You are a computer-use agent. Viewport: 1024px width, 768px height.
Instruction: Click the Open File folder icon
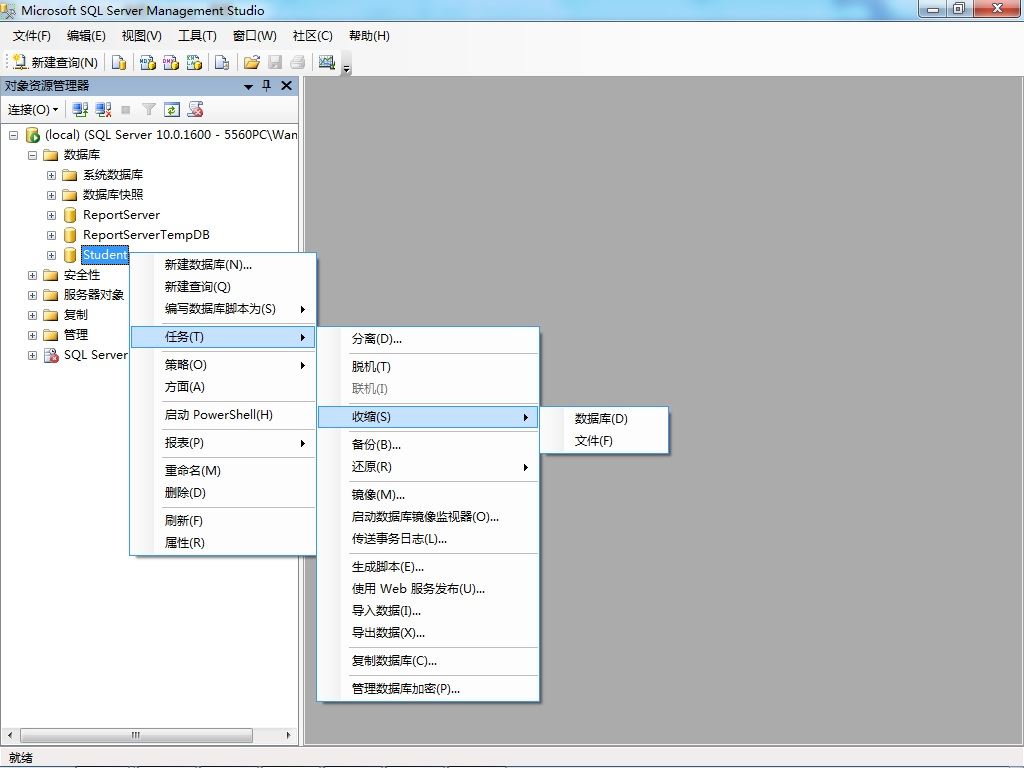[251, 62]
